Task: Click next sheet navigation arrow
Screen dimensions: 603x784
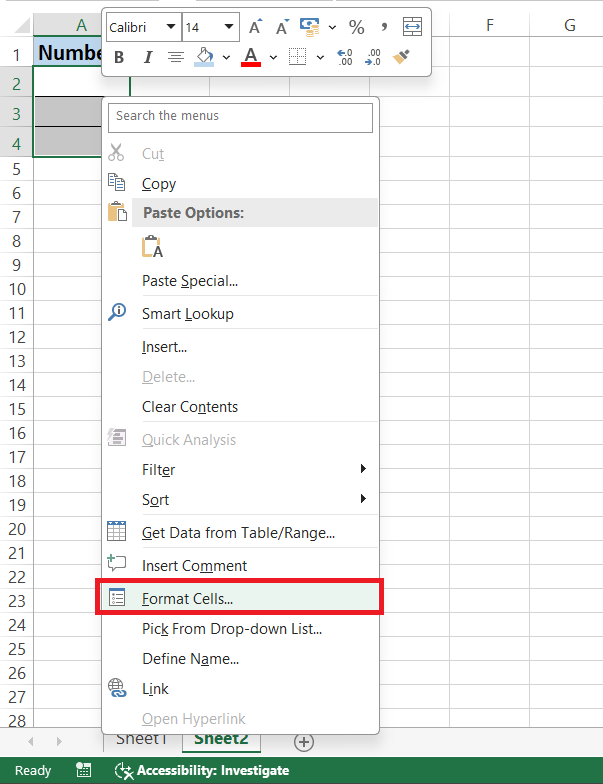Action: pos(59,742)
